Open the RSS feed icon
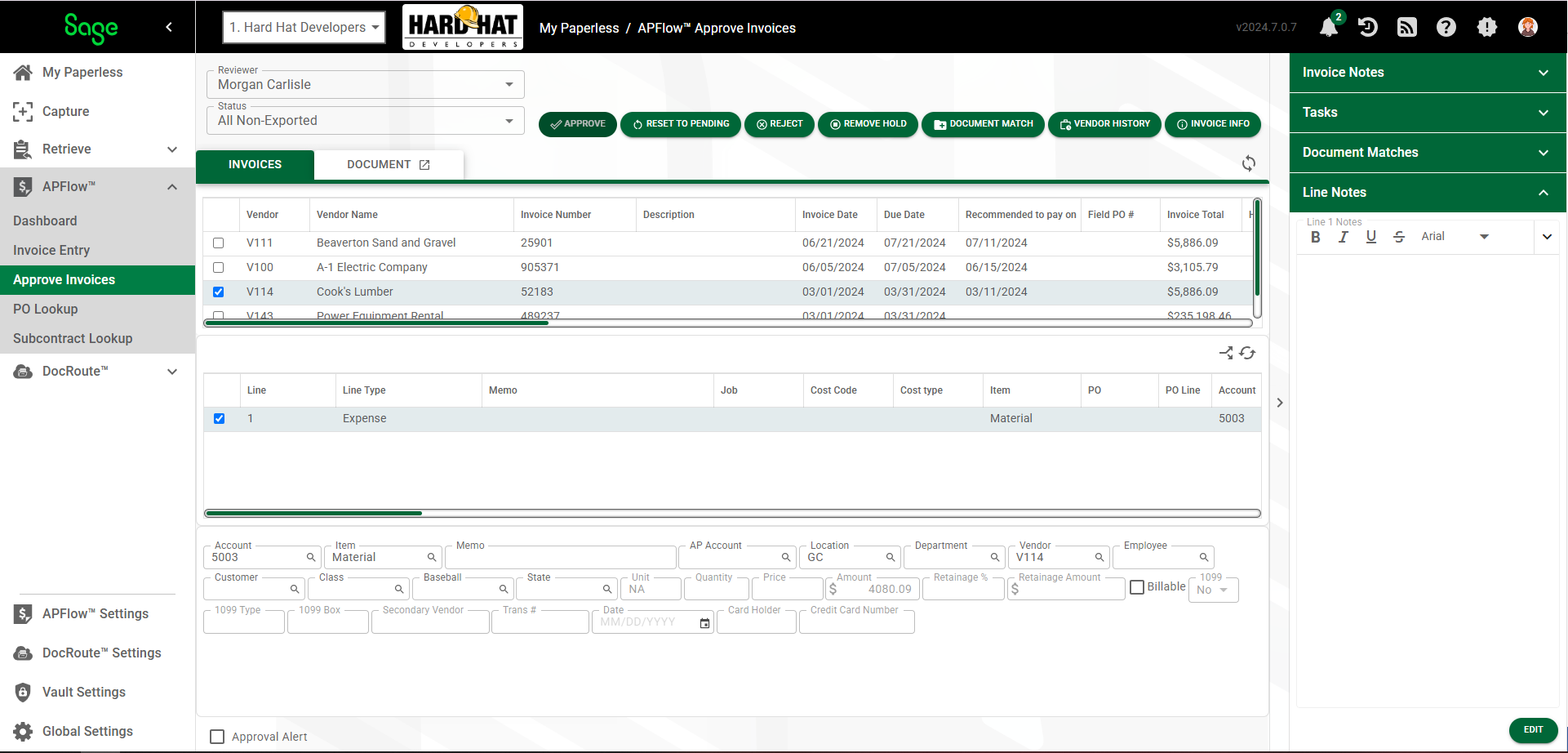1568x753 pixels. tap(1407, 27)
